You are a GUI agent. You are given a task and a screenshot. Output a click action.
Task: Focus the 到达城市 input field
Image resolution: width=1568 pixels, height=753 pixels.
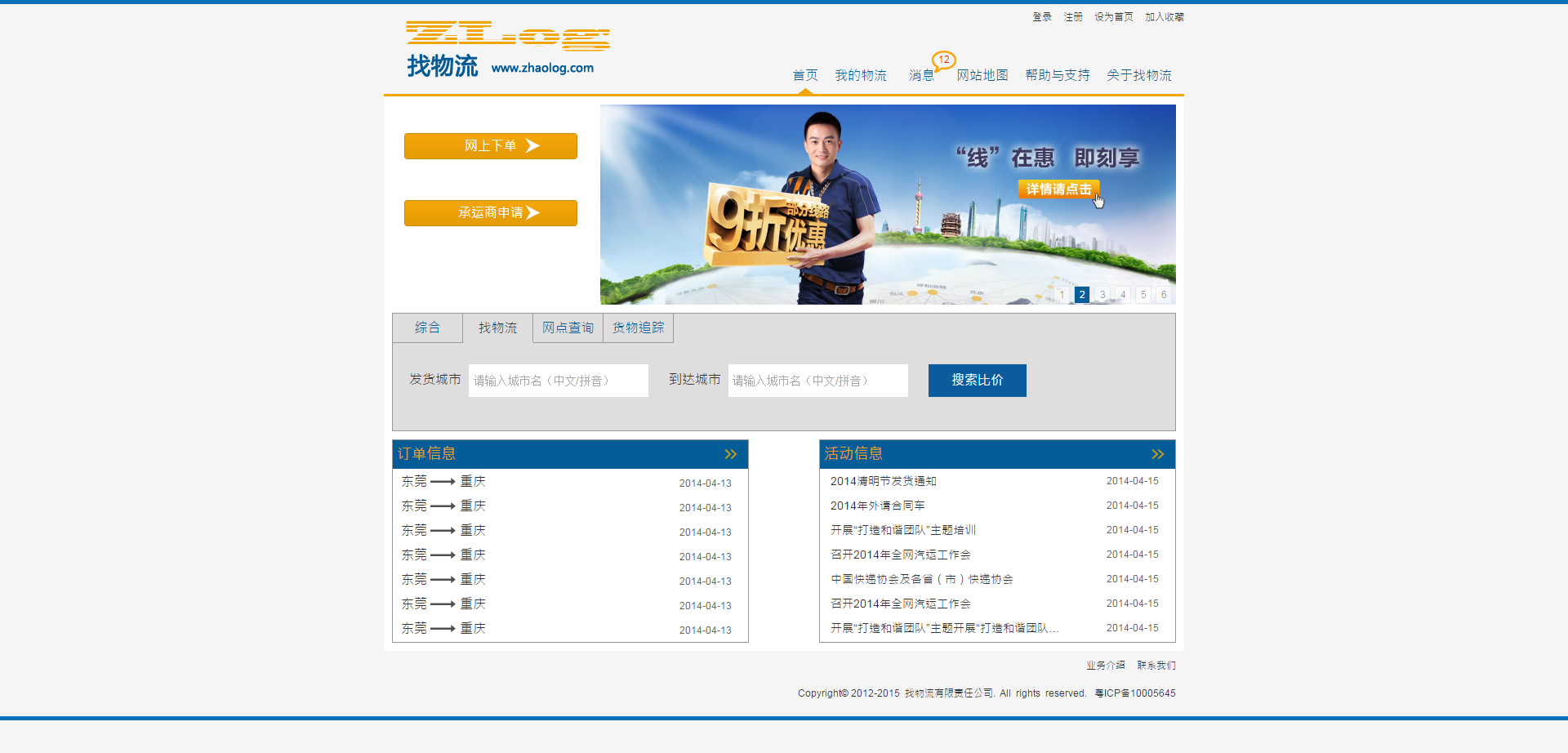[818, 381]
